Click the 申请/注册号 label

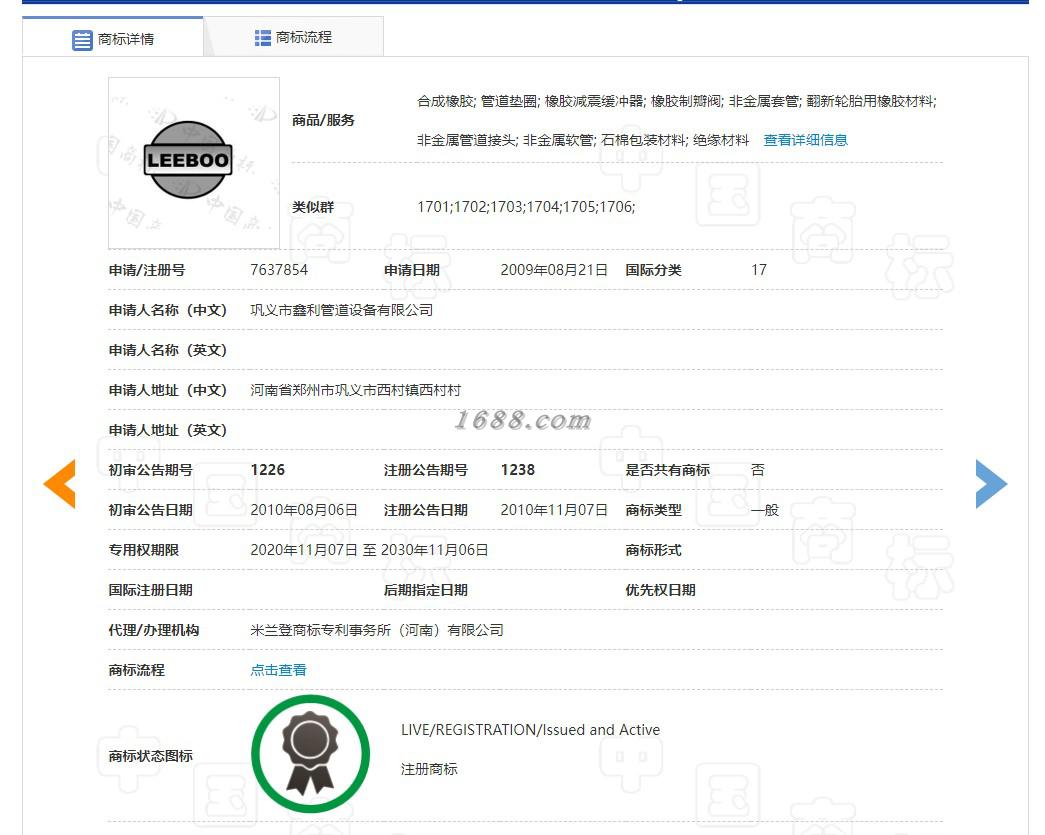tap(147, 270)
